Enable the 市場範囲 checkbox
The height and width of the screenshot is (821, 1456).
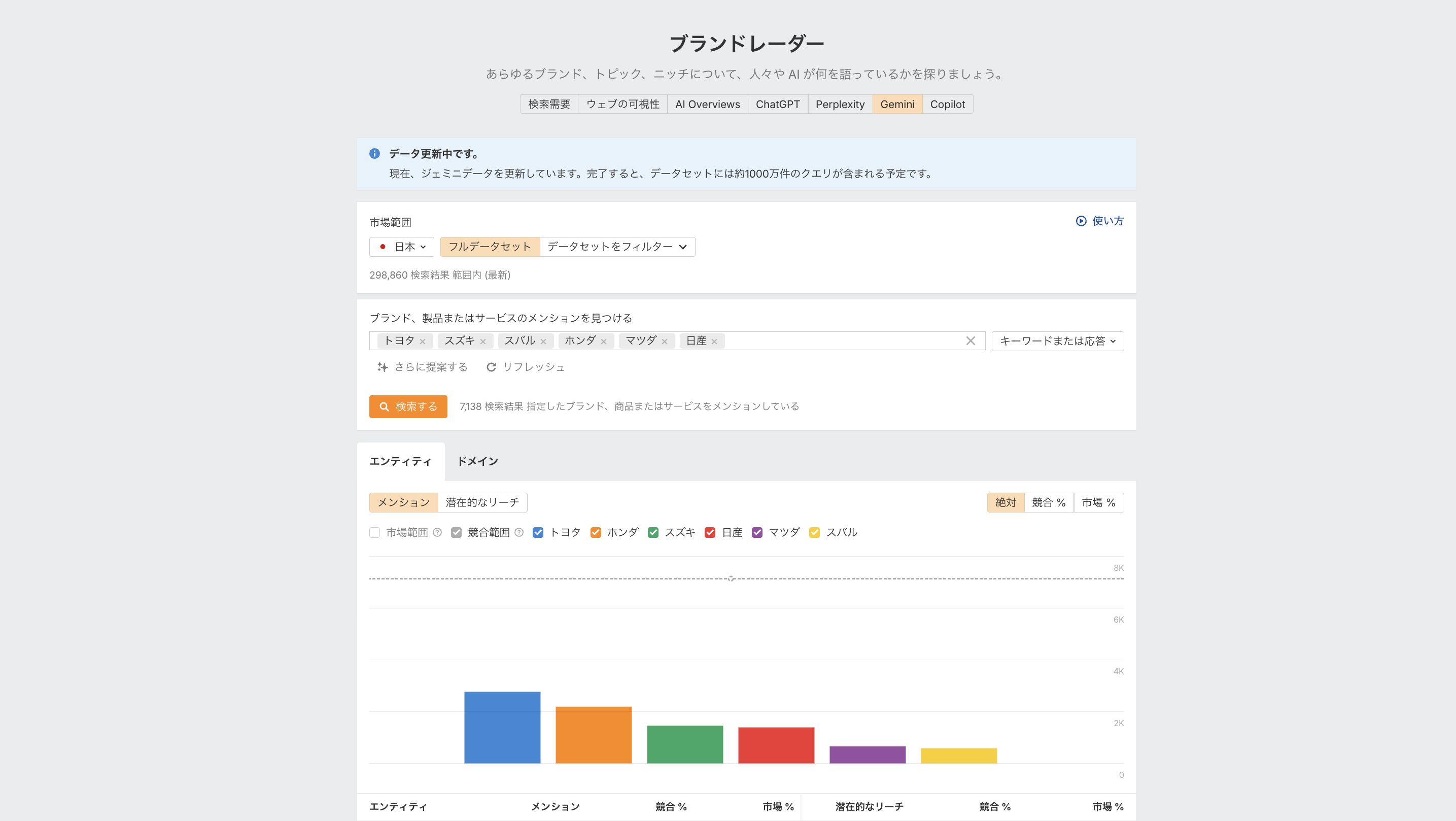375,533
